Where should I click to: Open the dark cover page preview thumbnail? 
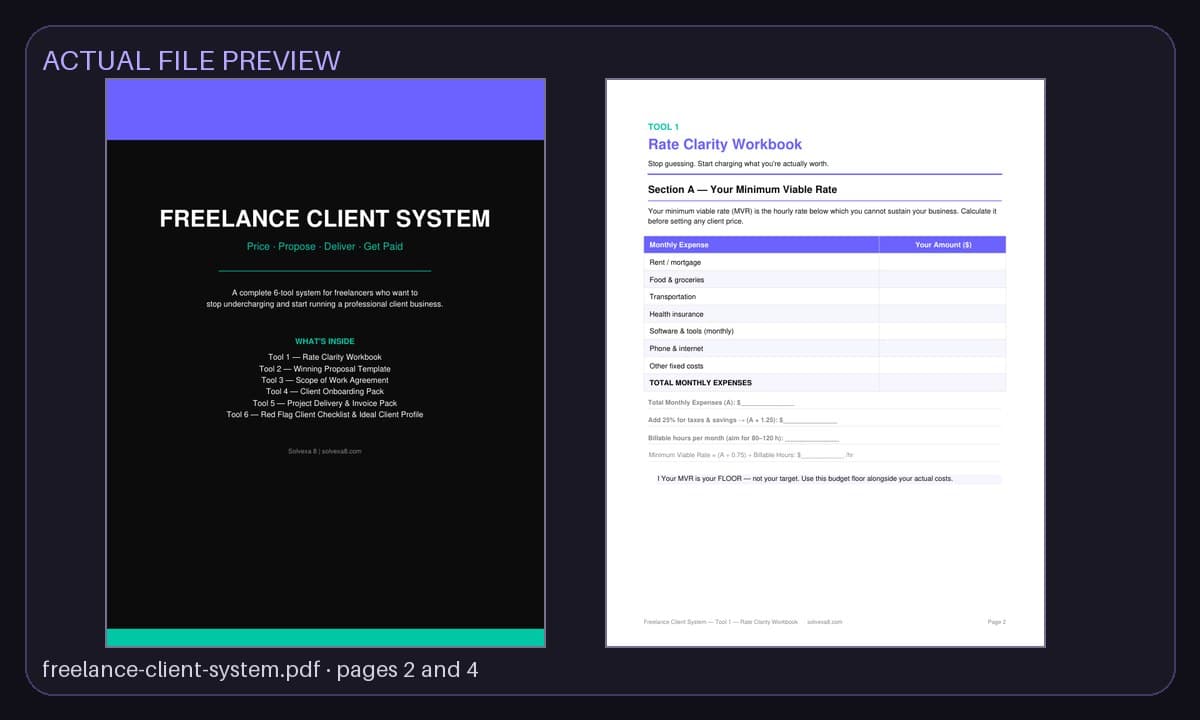[325, 363]
